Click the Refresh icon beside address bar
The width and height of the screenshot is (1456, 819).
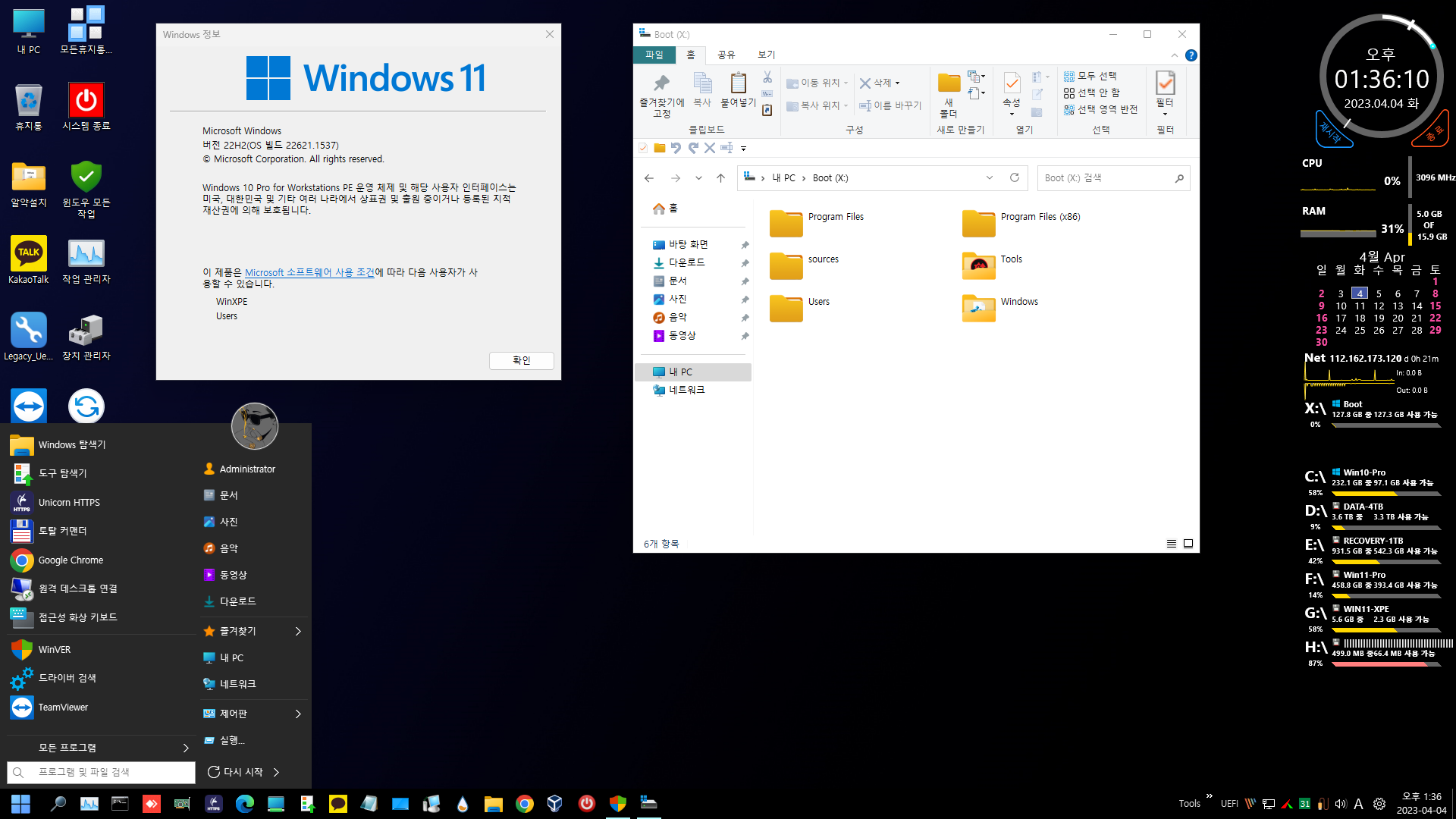[1015, 177]
